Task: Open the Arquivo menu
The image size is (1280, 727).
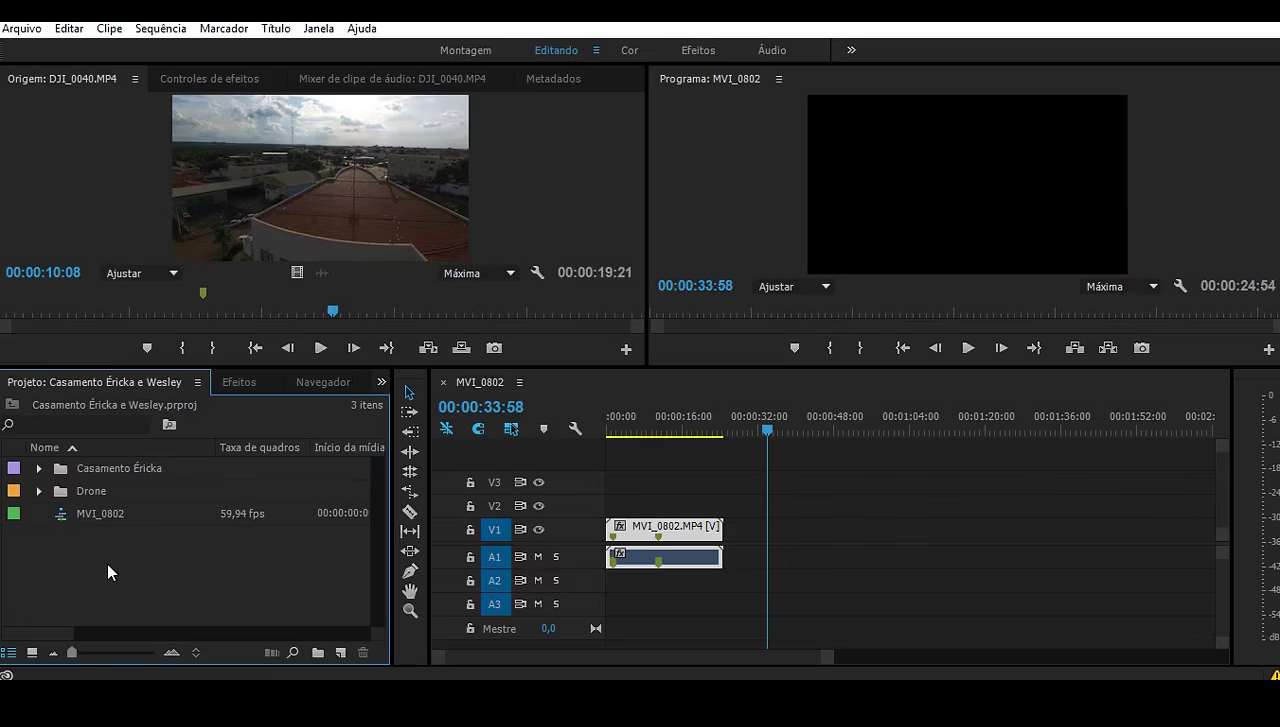Action: [x=21, y=29]
